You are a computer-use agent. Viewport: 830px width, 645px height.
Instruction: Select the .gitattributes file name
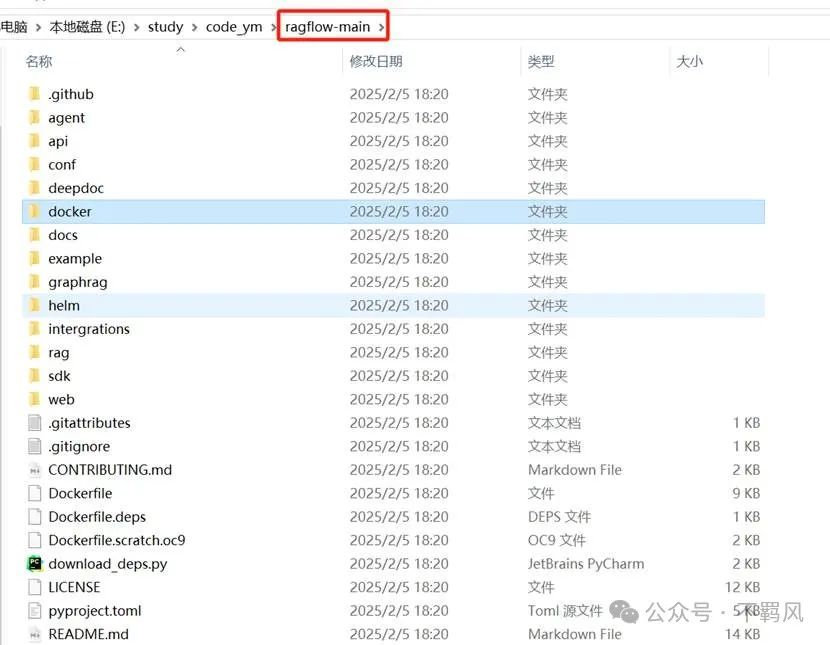pos(89,423)
